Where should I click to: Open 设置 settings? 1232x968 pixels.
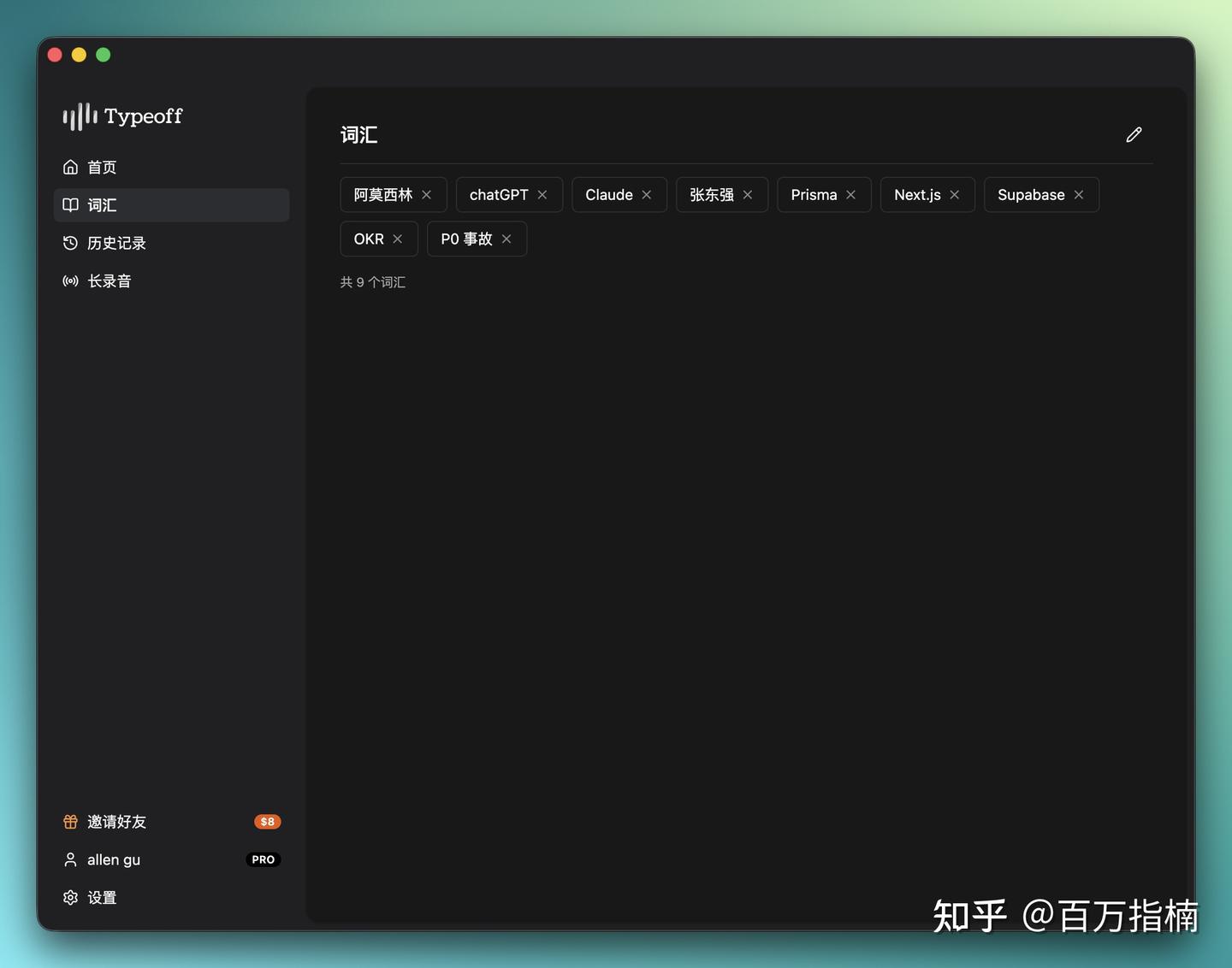coord(171,898)
